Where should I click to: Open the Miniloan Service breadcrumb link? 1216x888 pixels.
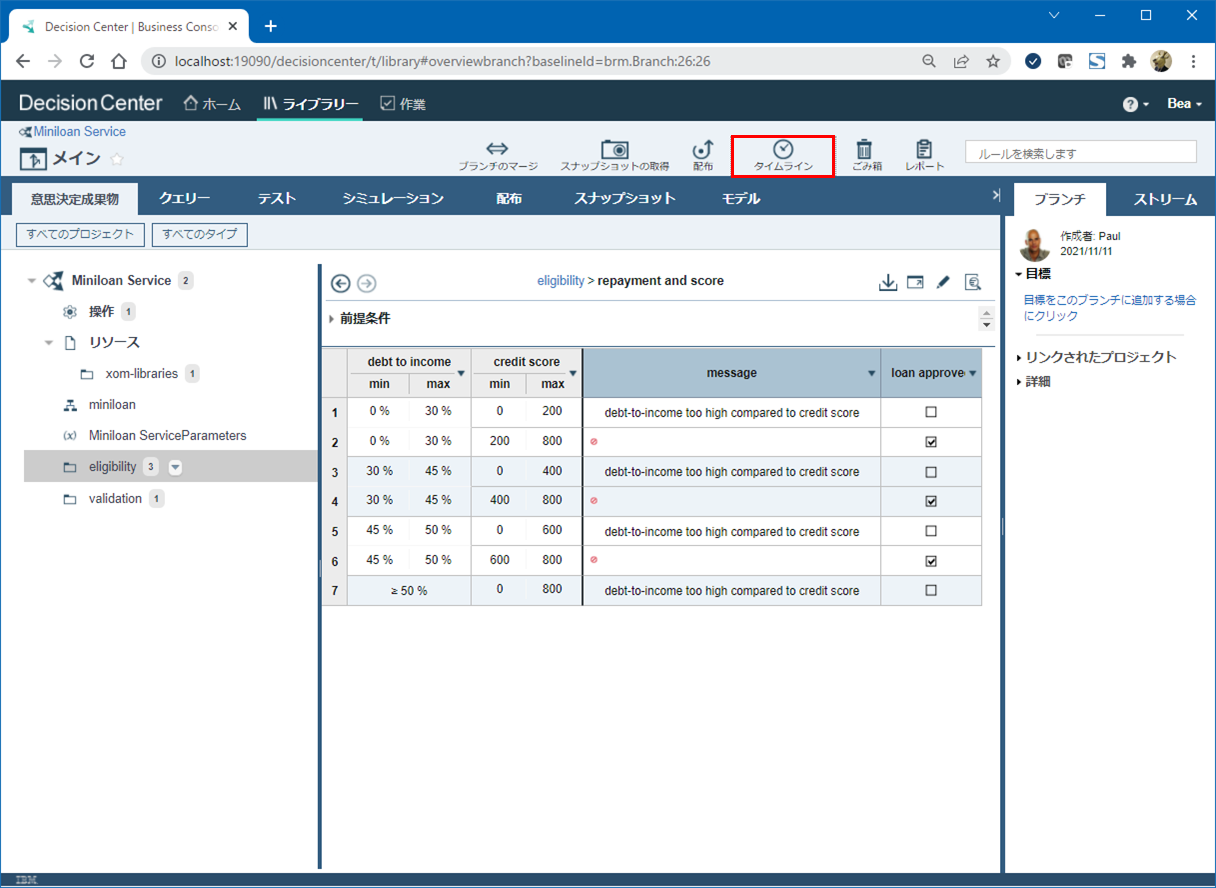[x=80, y=132]
